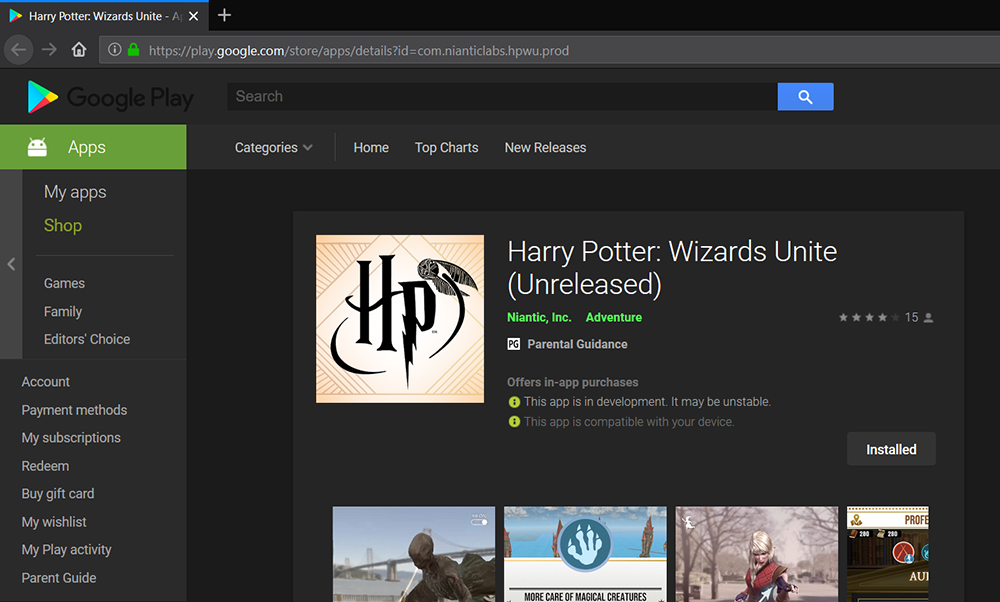This screenshot has width=1000, height=602.
Task: Click the address bar URL
Action: coord(358,50)
